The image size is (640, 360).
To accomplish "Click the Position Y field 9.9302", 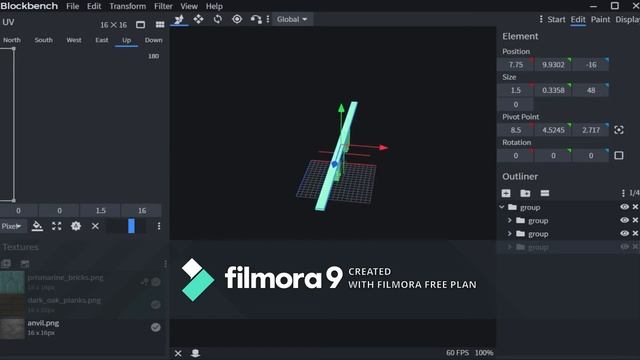I will [553, 64].
